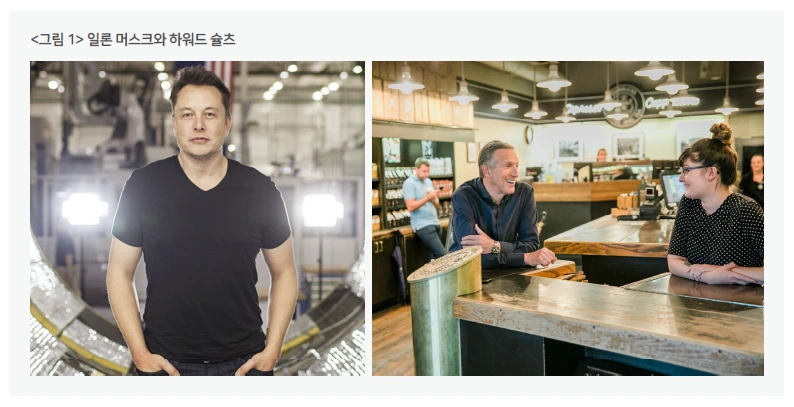
Task: Click the round wall clock in the café
Action: coord(529,135)
